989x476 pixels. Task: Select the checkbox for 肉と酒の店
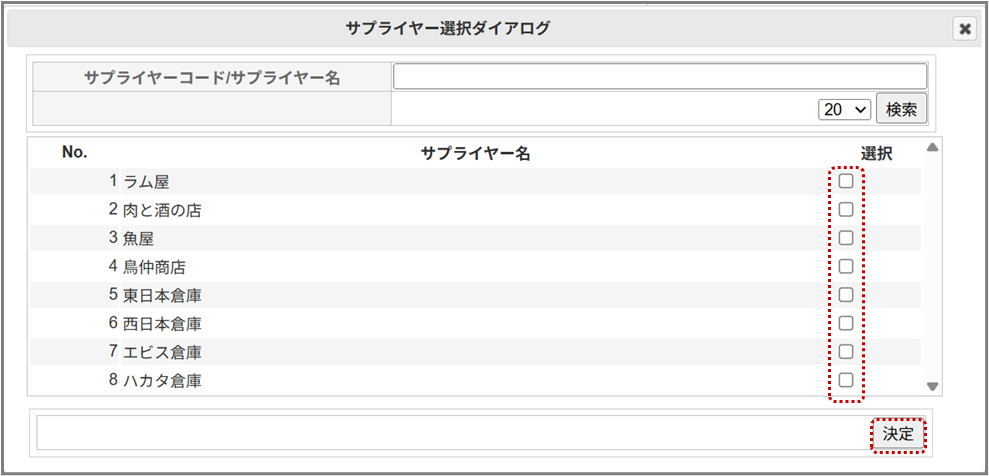click(846, 210)
